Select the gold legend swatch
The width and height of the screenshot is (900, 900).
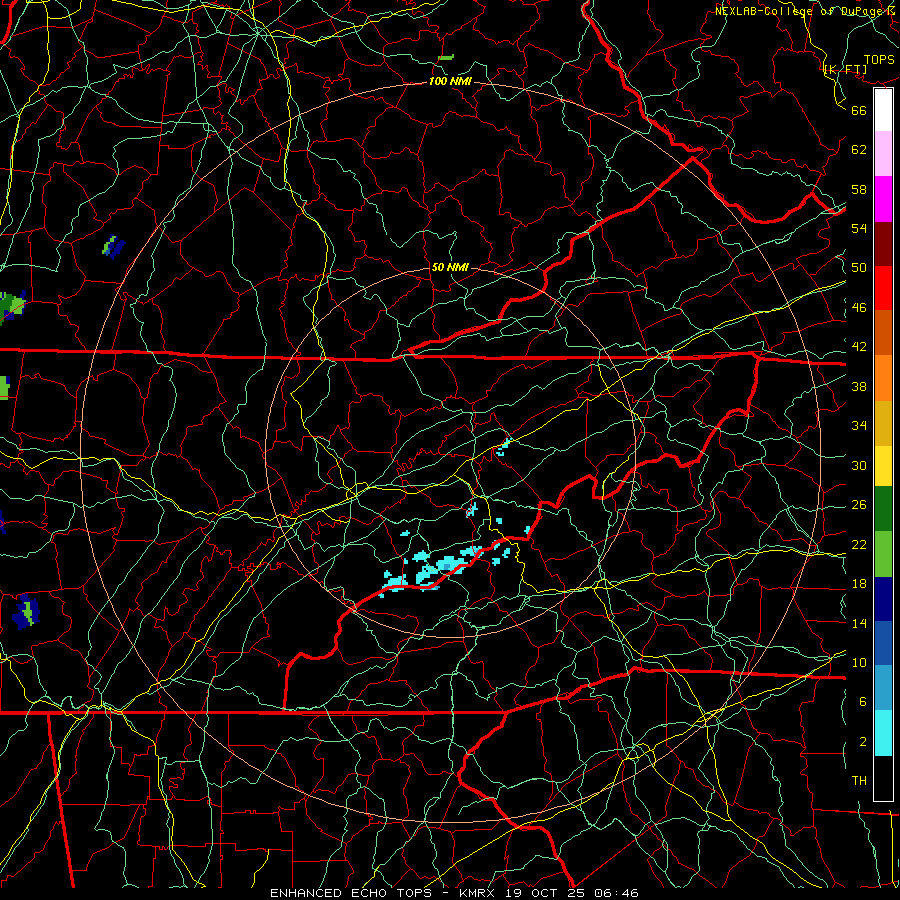point(883,423)
